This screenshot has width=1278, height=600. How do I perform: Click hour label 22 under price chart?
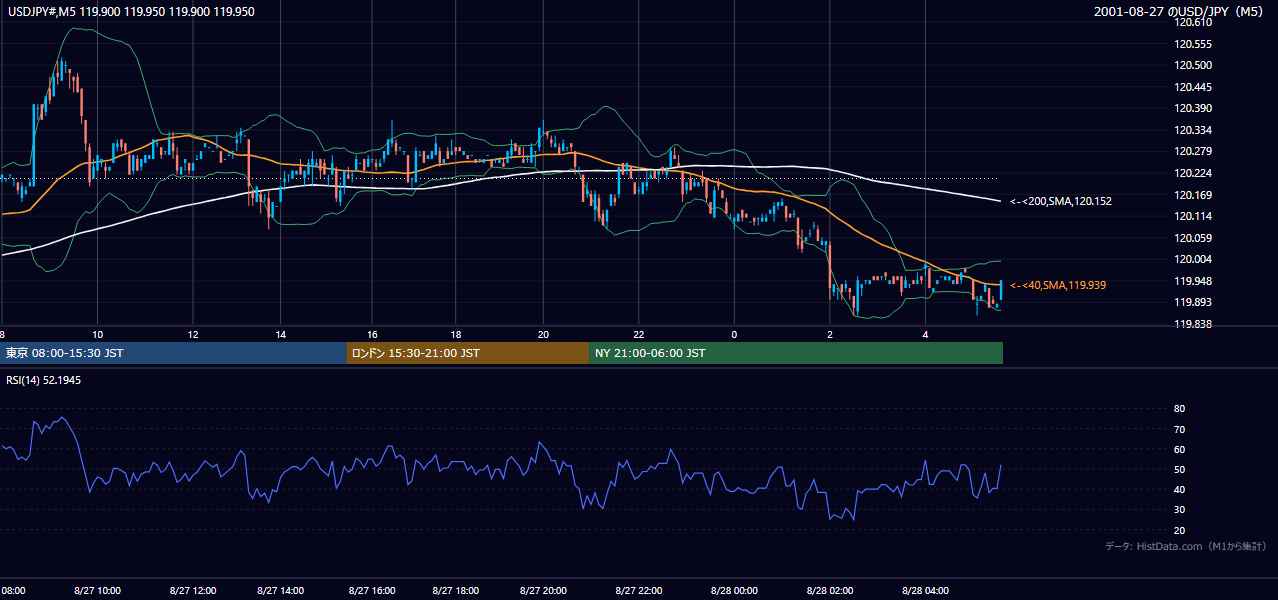click(639, 334)
